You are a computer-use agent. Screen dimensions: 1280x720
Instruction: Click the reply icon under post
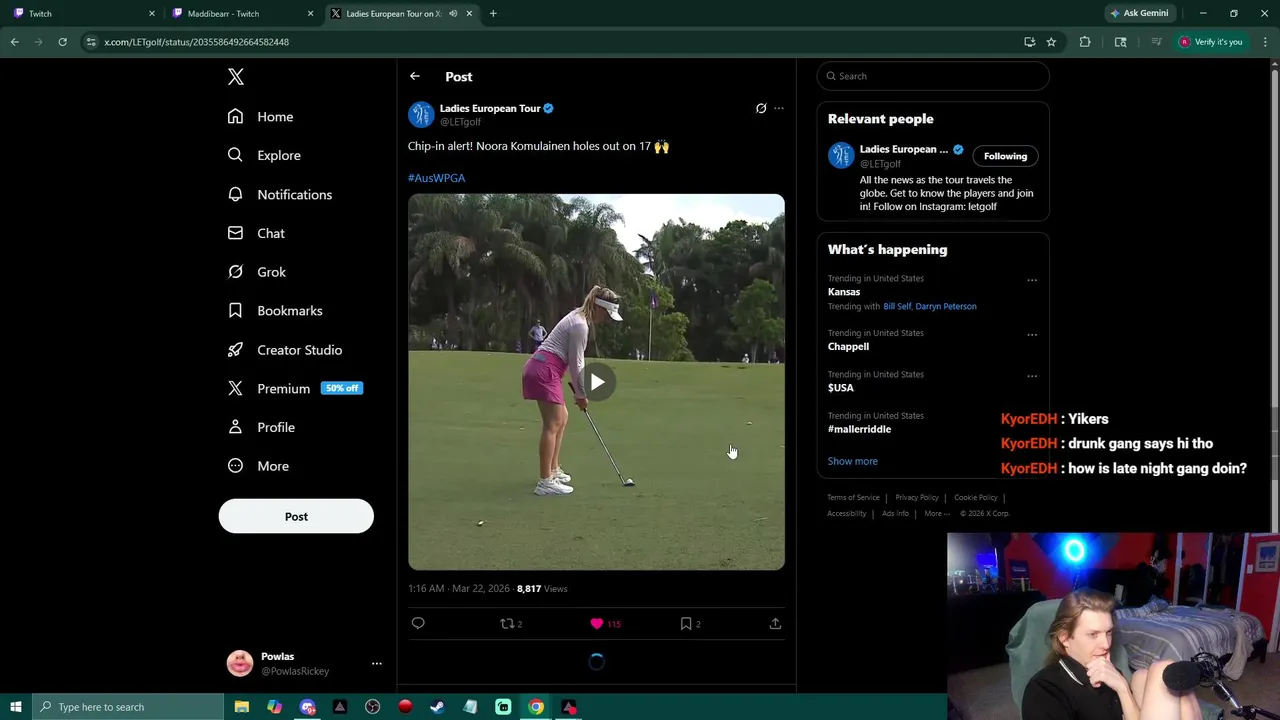[x=418, y=623]
